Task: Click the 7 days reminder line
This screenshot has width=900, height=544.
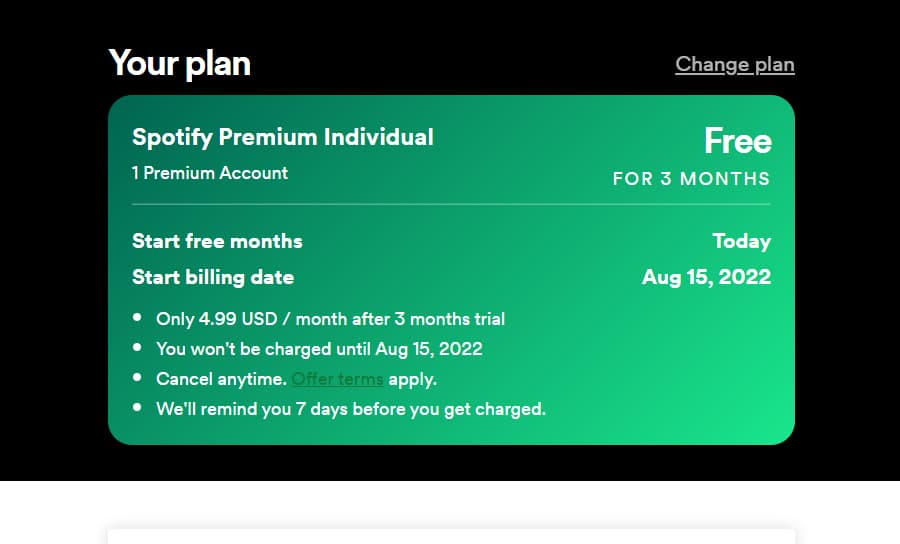Action: click(351, 409)
